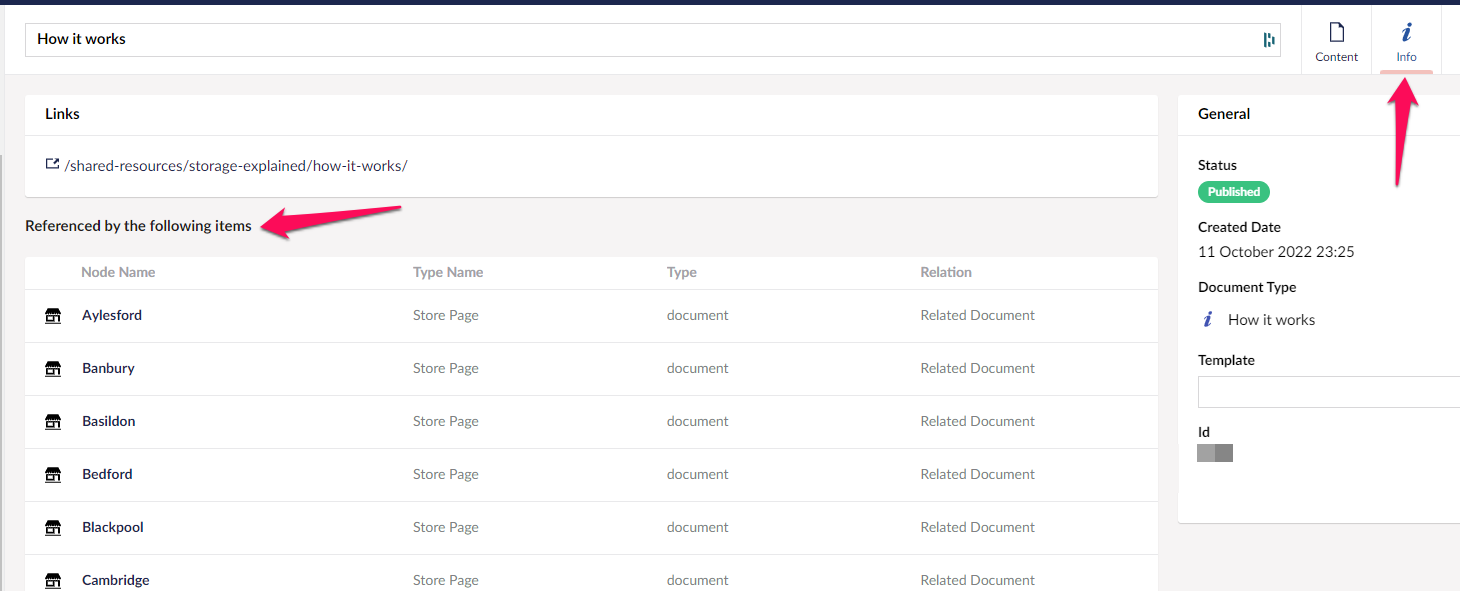Open the Basildon node
This screenshot has height=591, width=1460.
(109, 421)
